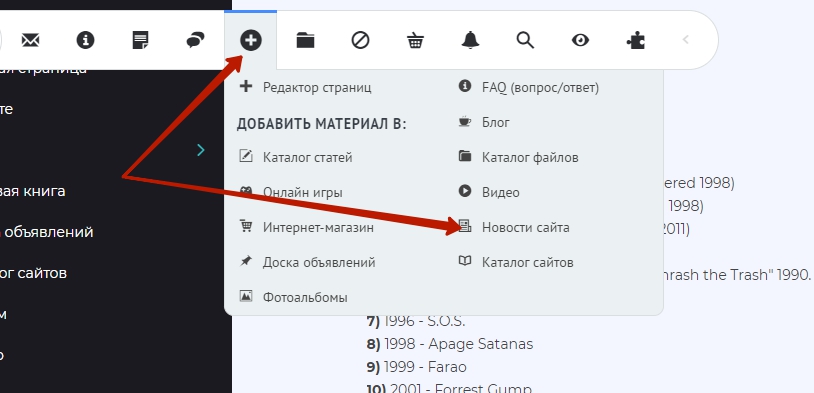Choose Каталог файлов menu entry
This screenshot has width=814, height=393.
click(530, 157)
